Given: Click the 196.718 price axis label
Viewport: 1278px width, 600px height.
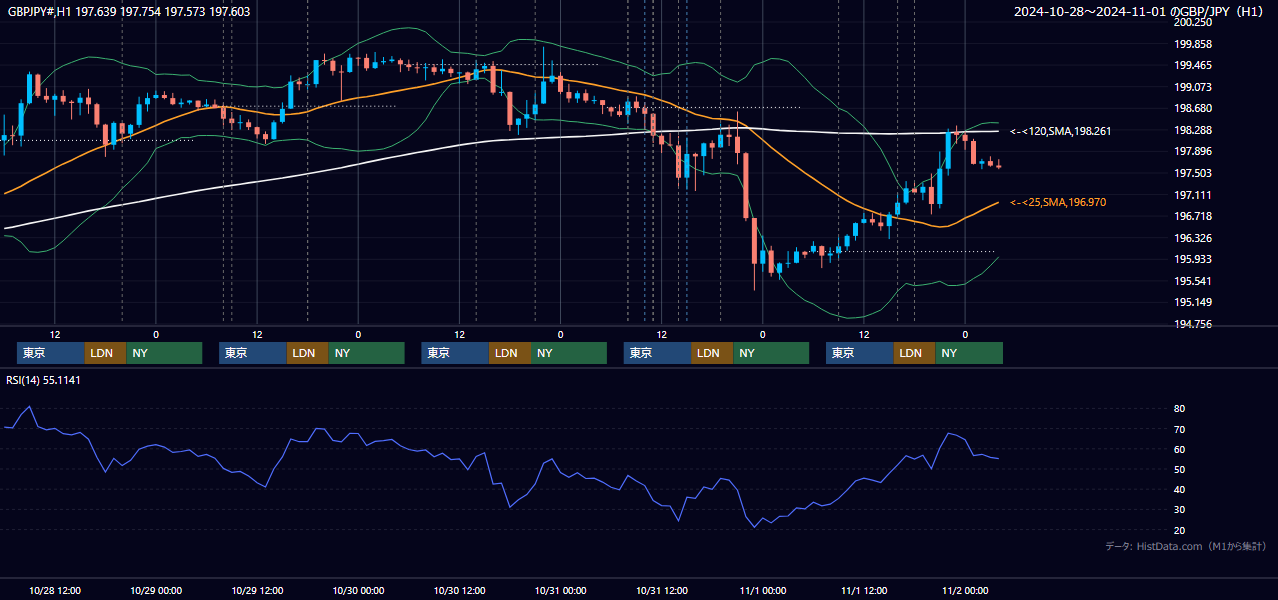Looking at the screenshot, I should point(1193,216).
